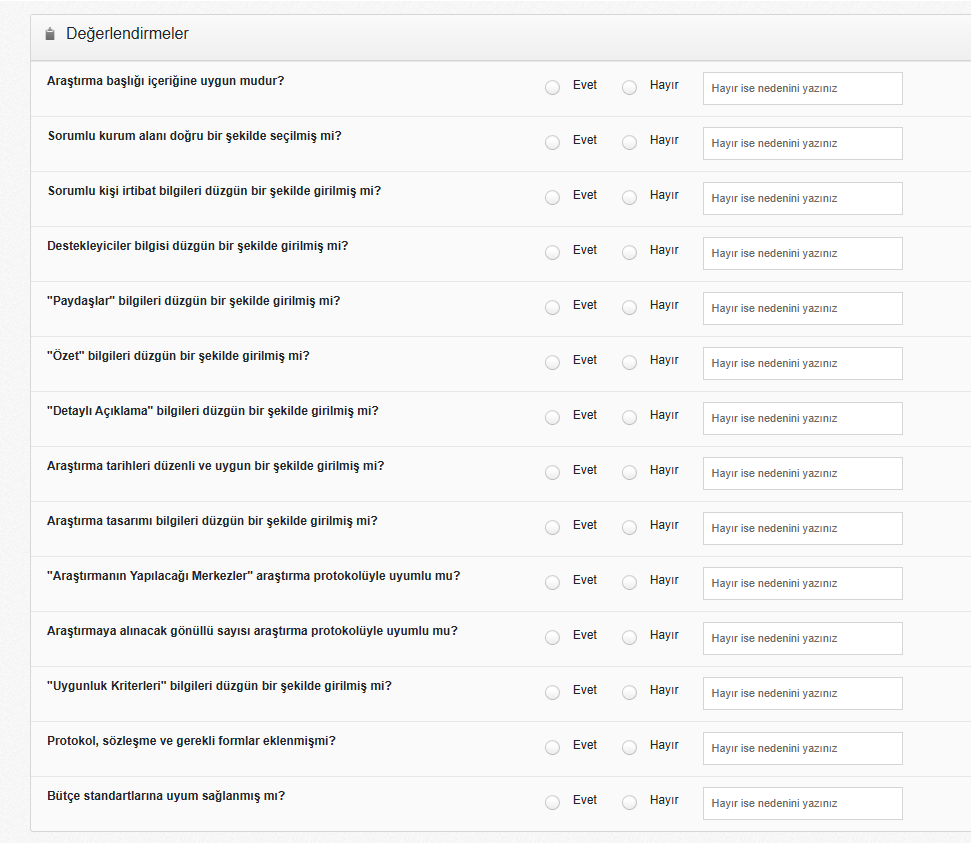Click reason text box for Bütçe standartlarına row

[x=802, y=803]
